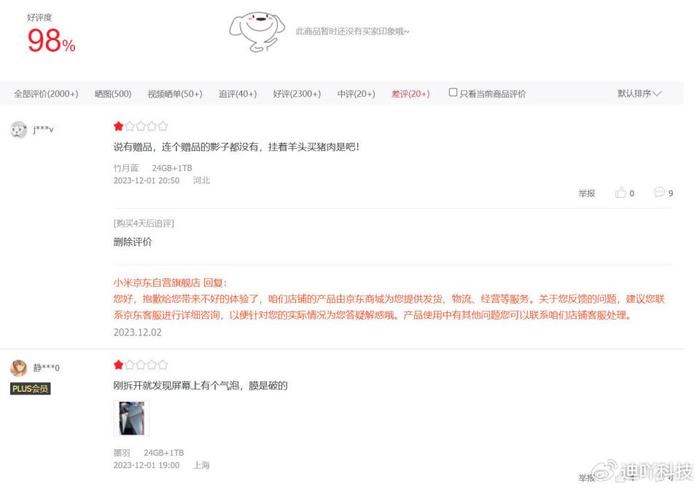Click 小米京东自营旗舰店 reply name
Screen dimensions: 700x488
[x=157, y=283]
